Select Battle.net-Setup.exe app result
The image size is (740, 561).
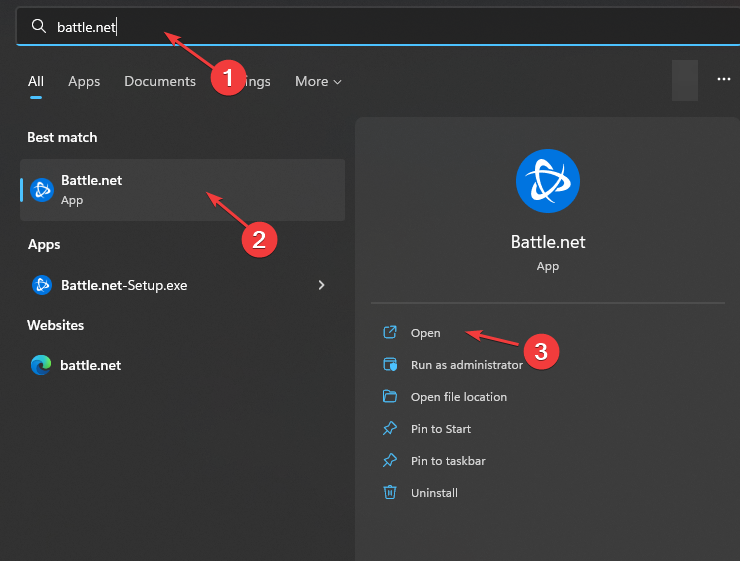click(x=183, y=285)
